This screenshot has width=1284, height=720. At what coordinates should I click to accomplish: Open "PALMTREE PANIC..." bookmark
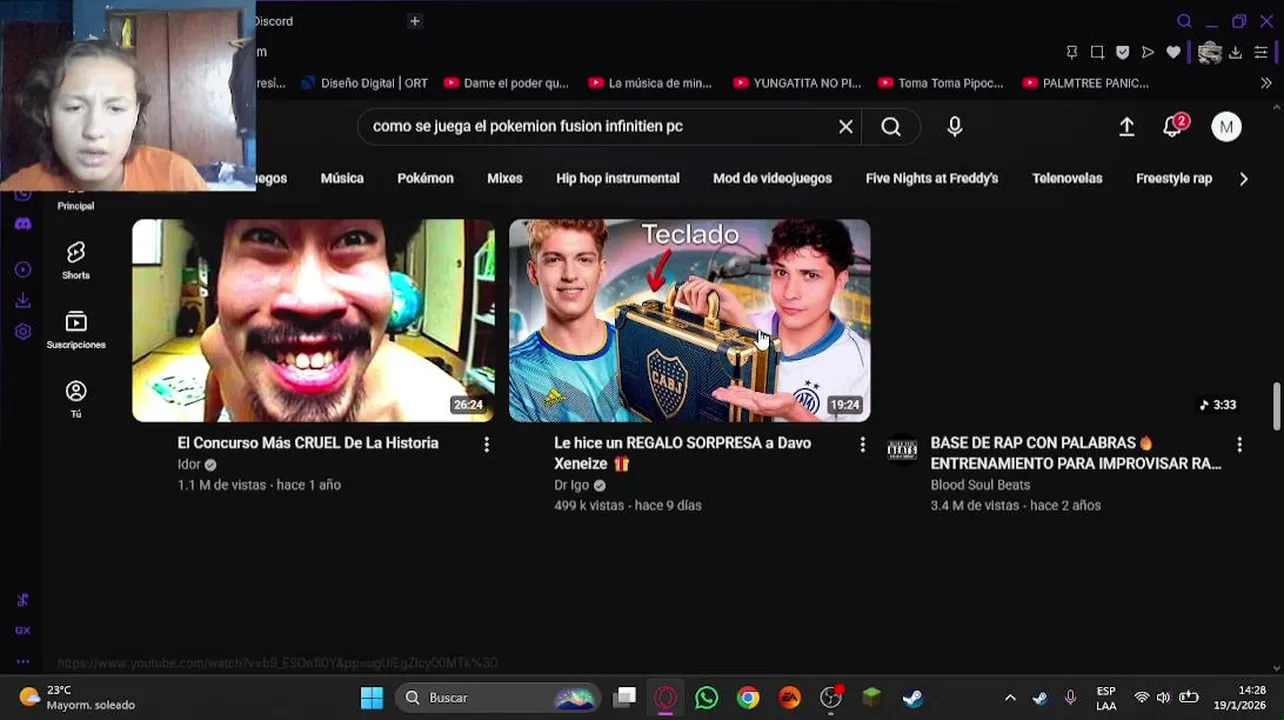(x=1085, y=83)
